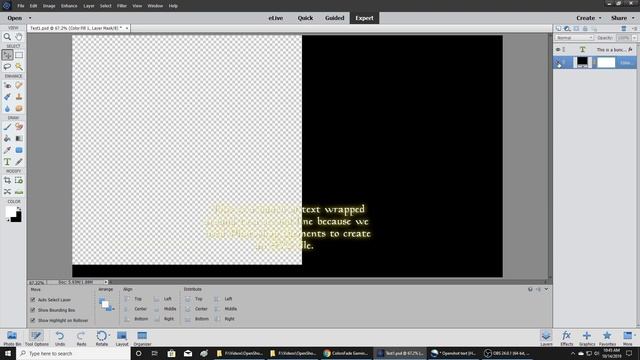Select the Zoom tool

[7, 37]
